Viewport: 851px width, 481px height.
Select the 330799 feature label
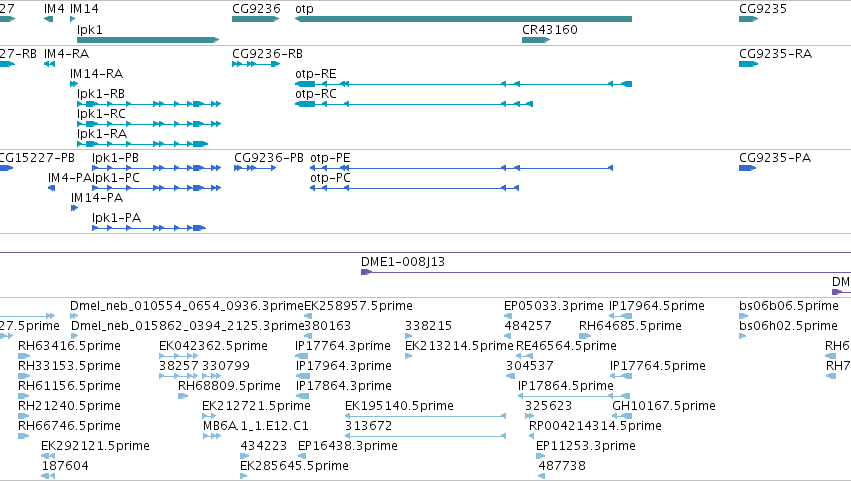click(x=226, y=366)
